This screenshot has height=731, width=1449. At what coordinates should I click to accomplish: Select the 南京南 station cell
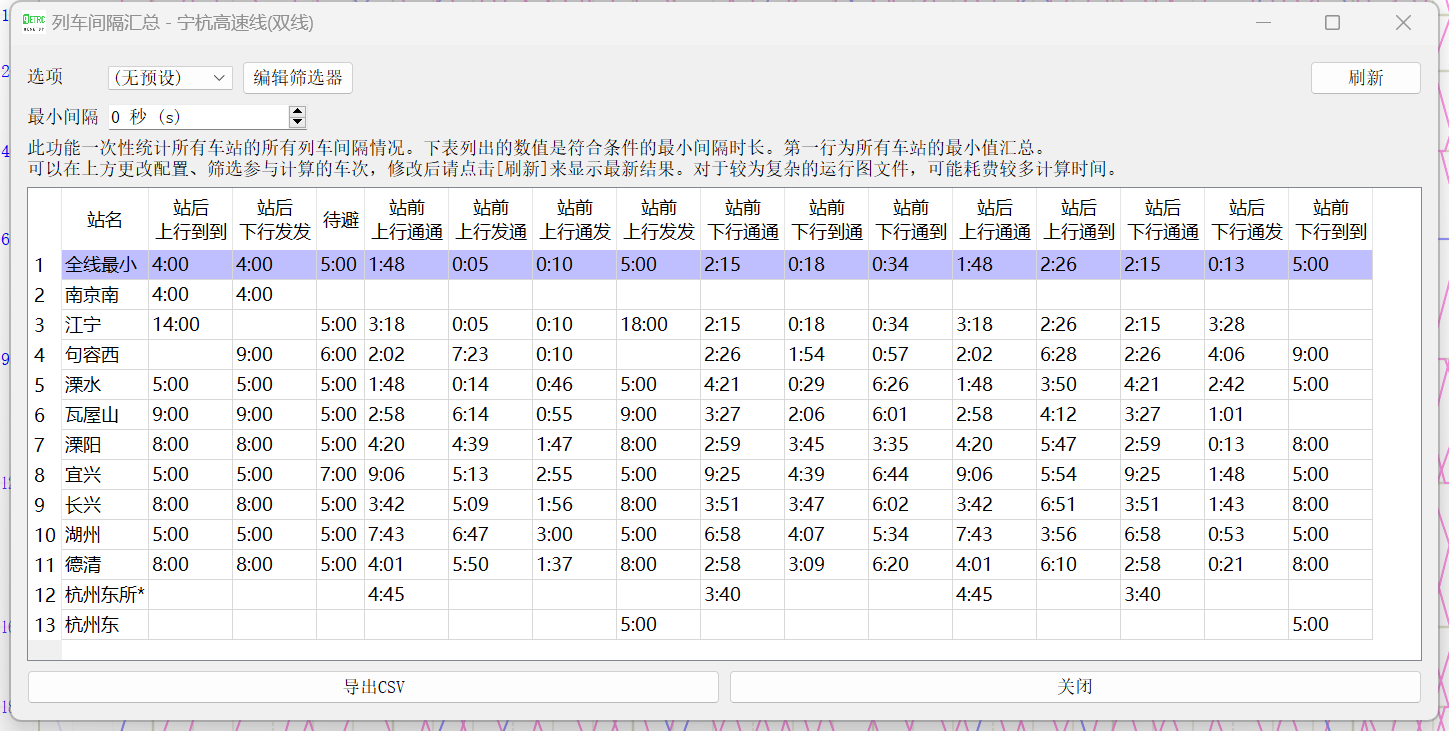point(105,295)
